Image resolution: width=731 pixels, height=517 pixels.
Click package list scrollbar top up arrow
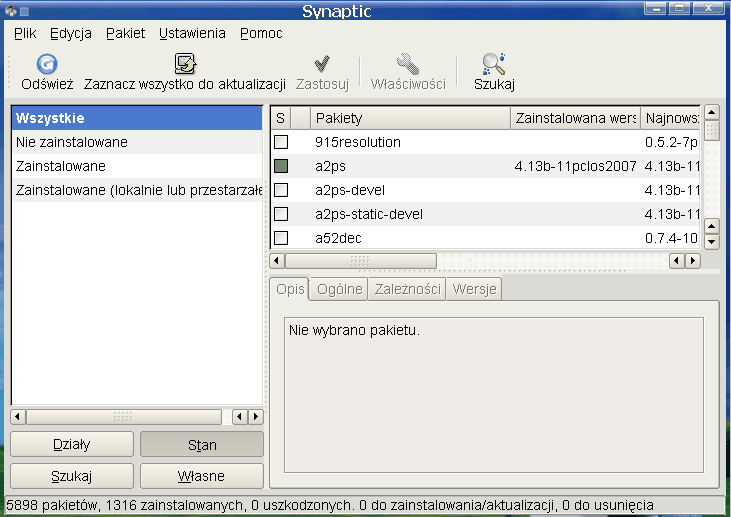pos(711,112)
